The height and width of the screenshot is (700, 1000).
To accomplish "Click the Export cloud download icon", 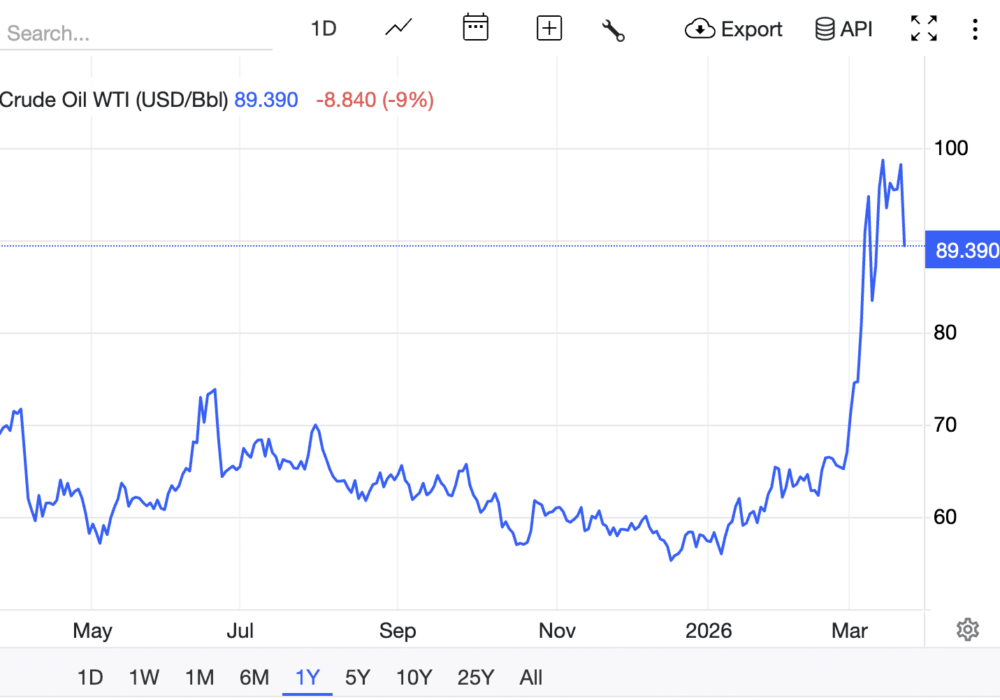I will click(x=700, y=29).
